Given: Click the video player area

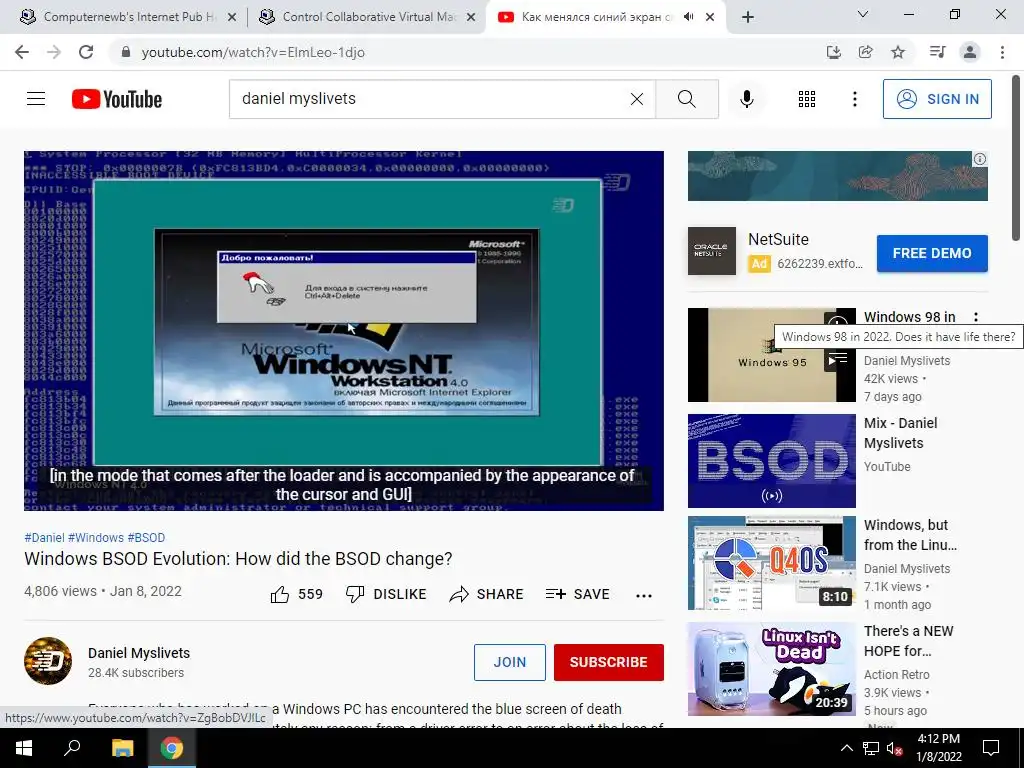Looking at the screenshot, I should coord(344,330).
